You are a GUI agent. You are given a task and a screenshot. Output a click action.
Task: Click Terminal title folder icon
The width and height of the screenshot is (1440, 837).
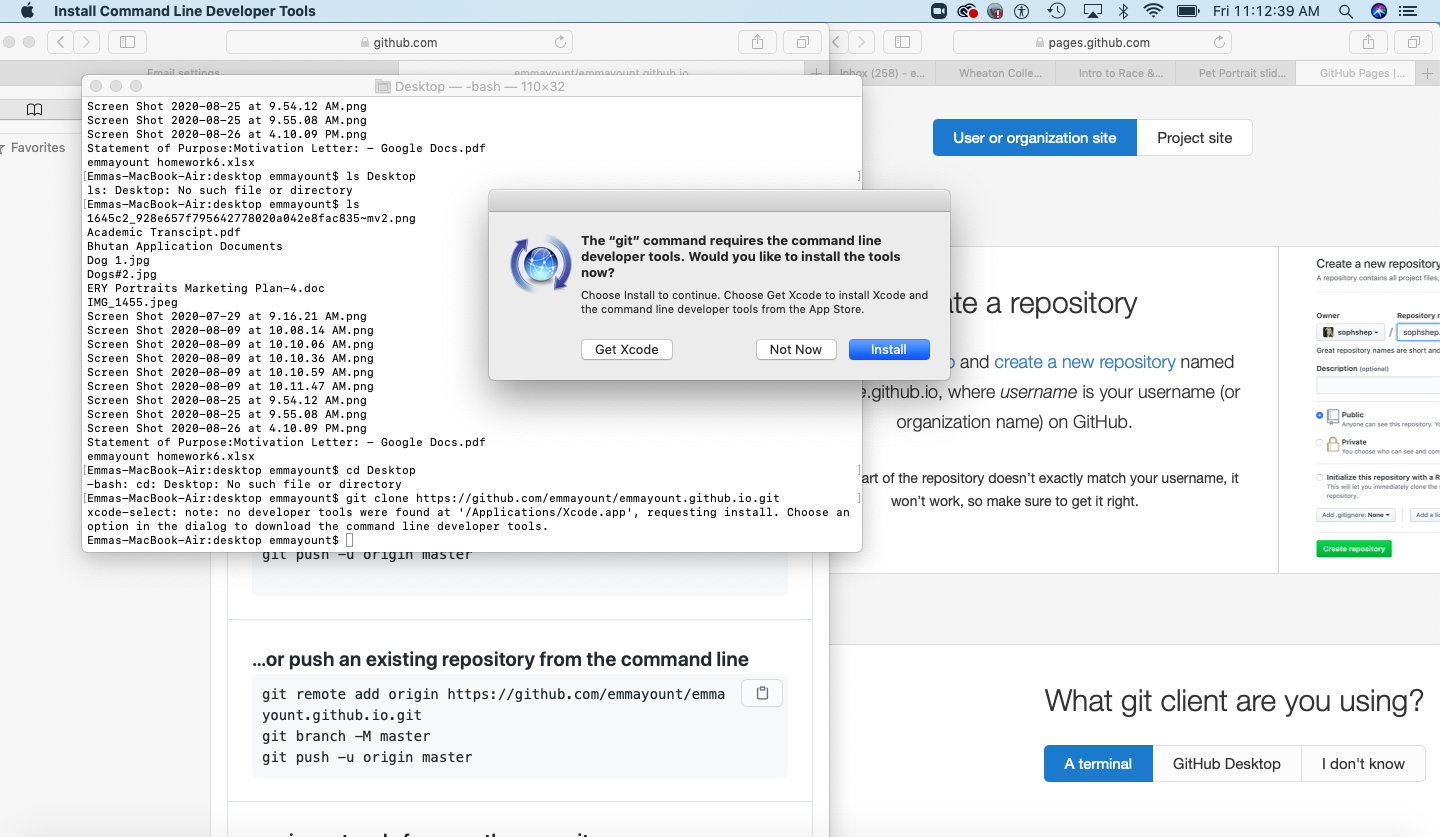pyautogui.click(x=383, y=87)
